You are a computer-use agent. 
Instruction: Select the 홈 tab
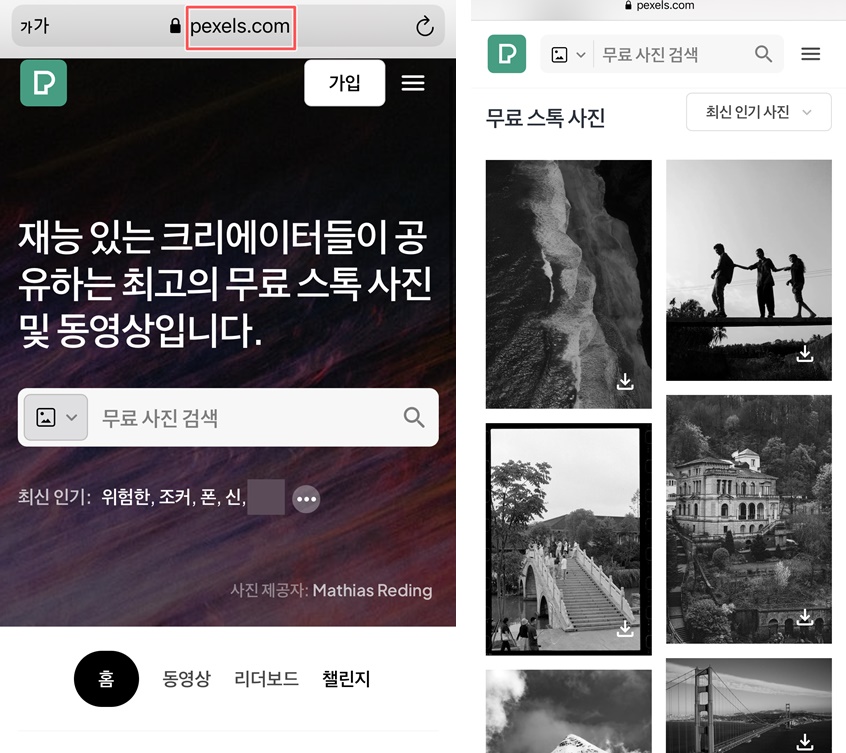(x=106, y=679)
